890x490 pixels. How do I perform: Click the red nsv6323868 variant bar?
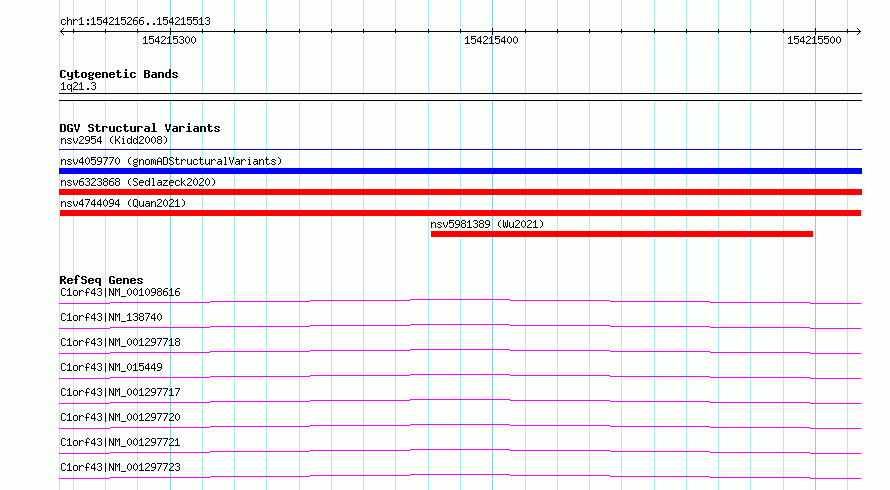coord(460,192)
